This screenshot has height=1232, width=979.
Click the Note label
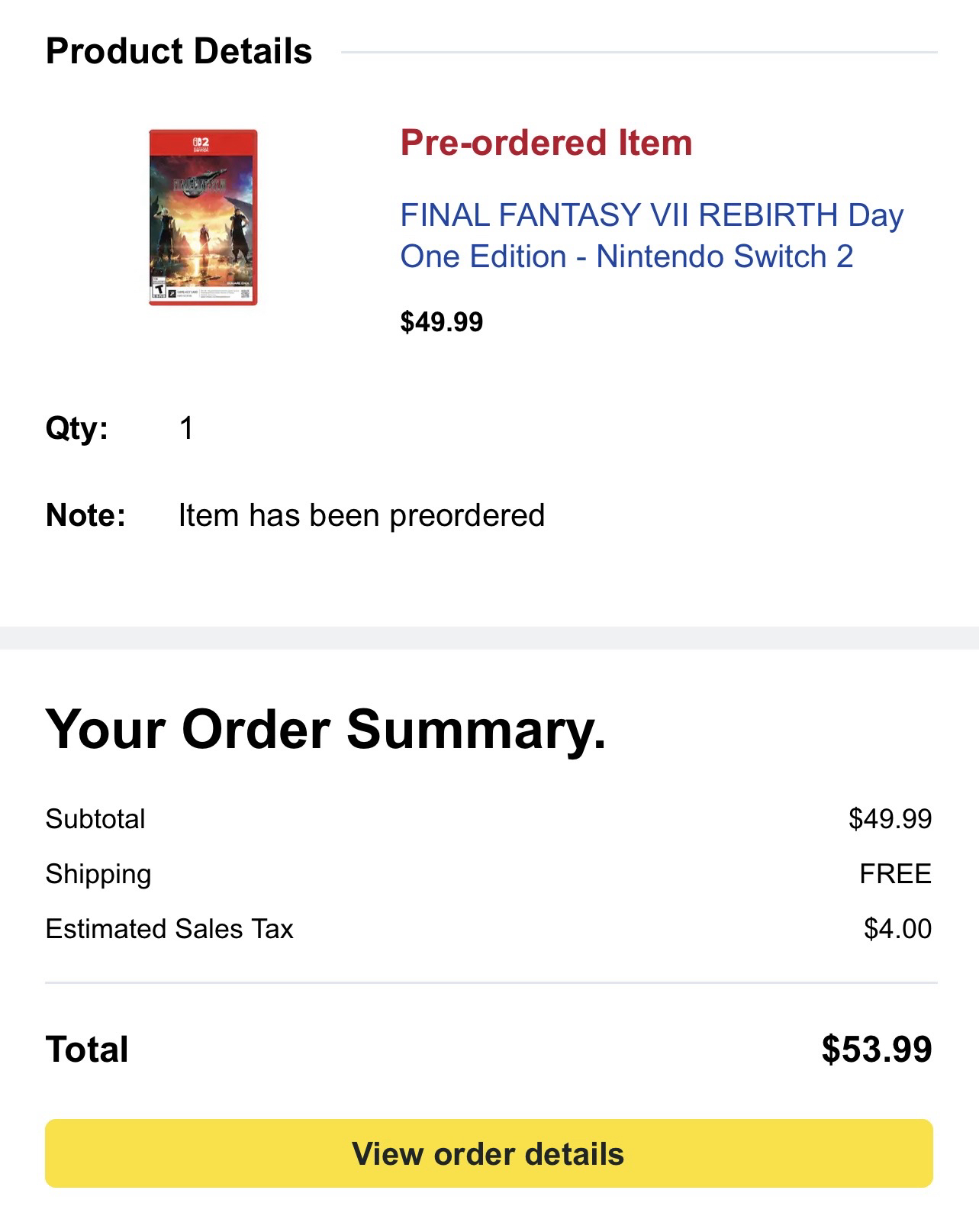85,515
